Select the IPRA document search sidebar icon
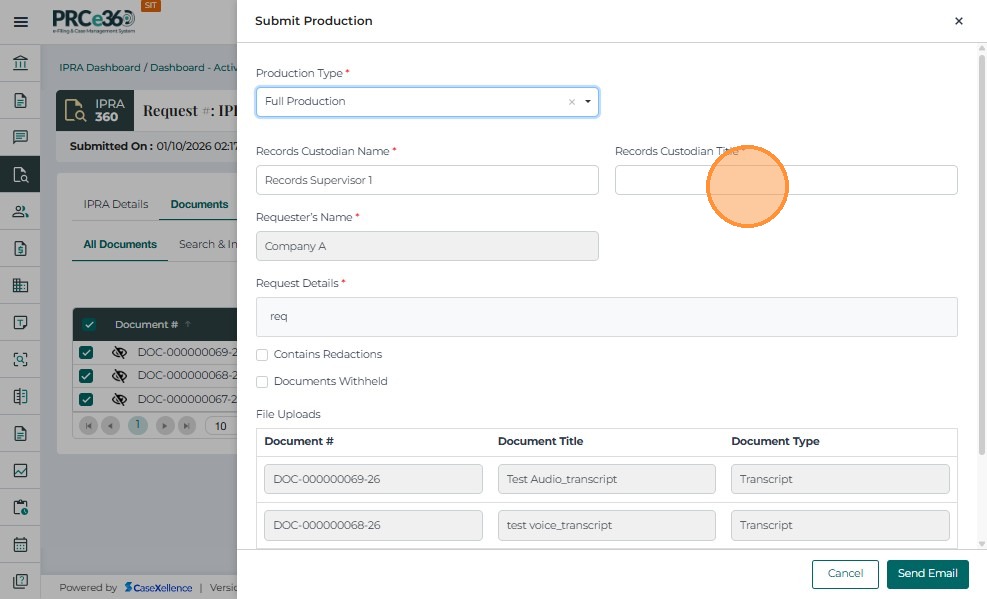987x599 pixels. tap(20, 175)
